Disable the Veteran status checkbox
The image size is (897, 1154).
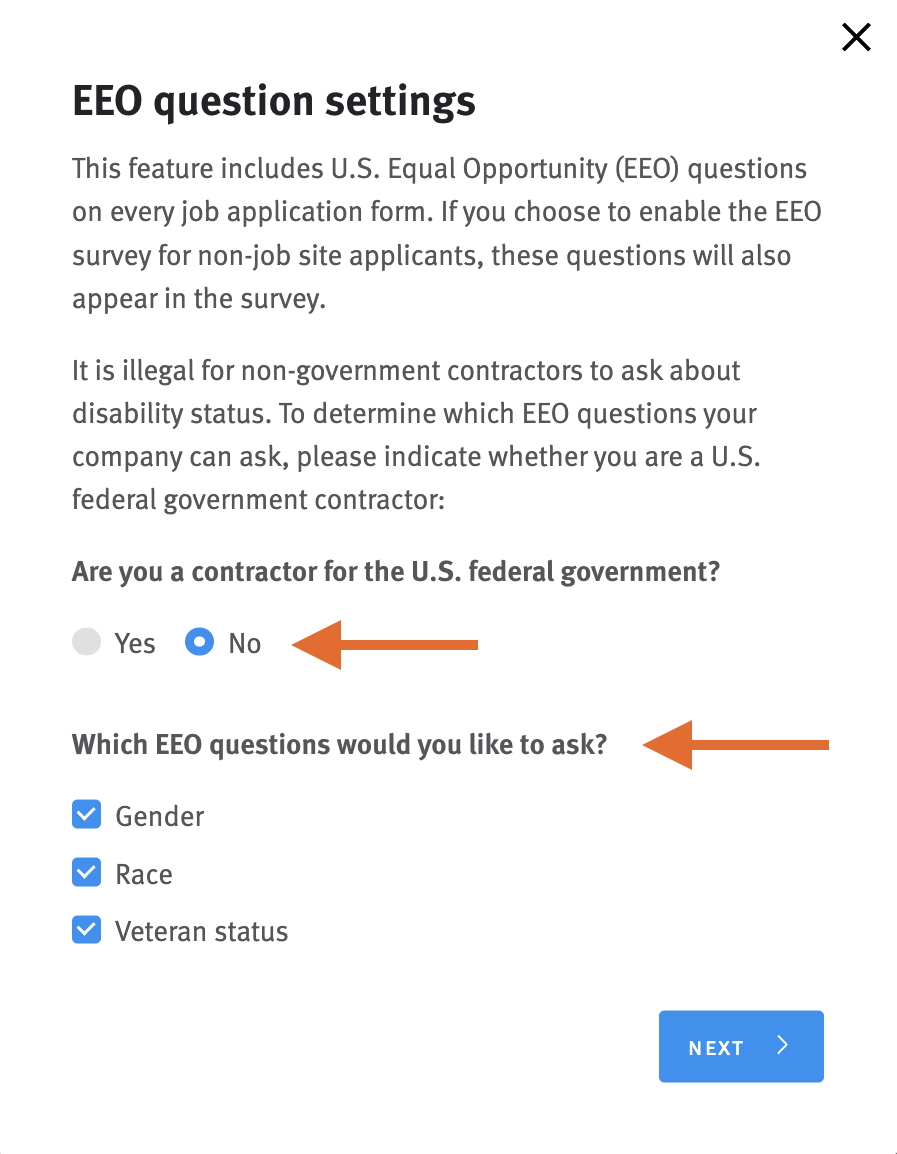pos(87,930)
